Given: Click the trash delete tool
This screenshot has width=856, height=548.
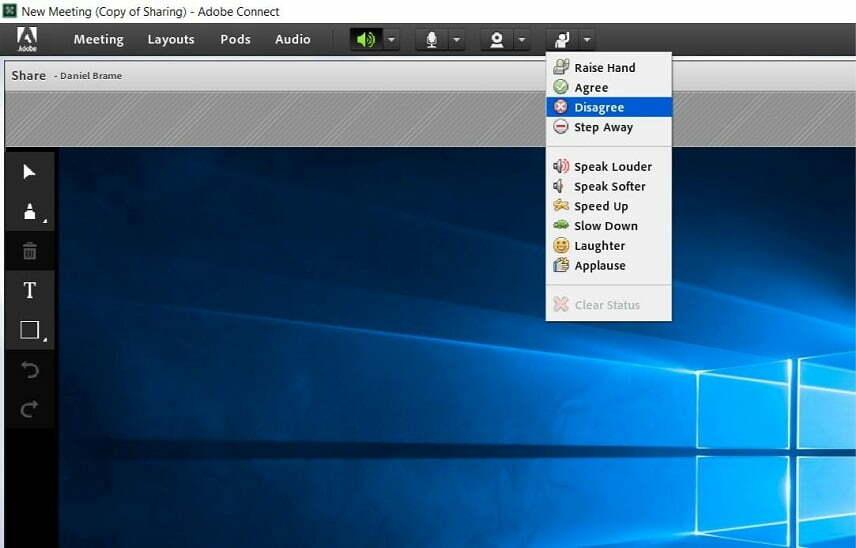Looking at the screenshot, I should pyautogui.click(x=29, y=251).
